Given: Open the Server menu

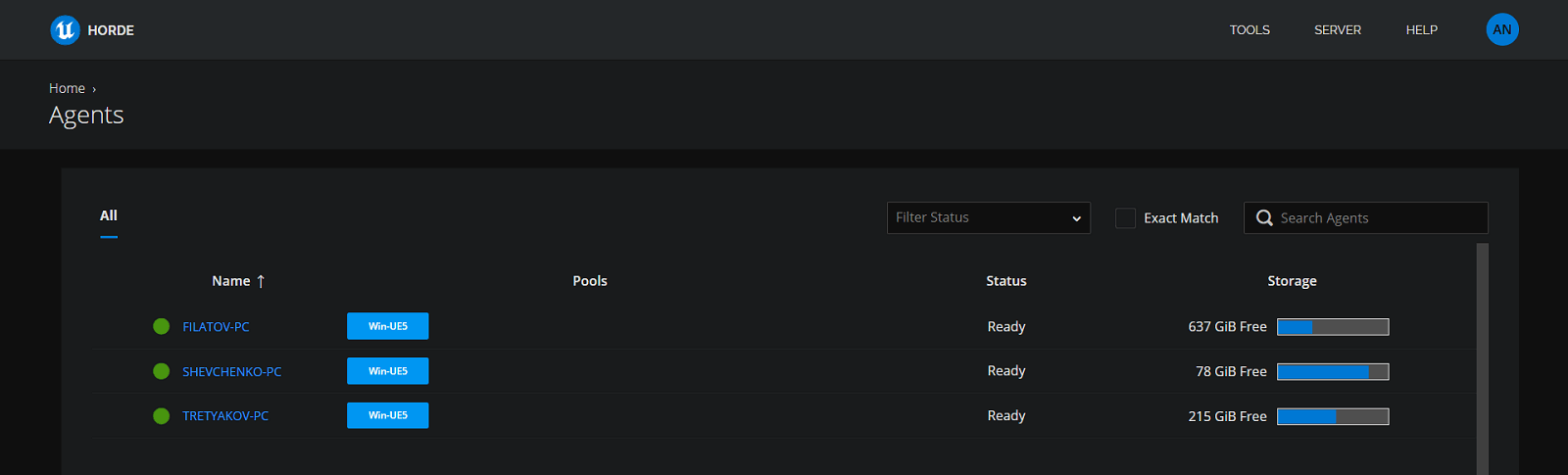Looking at the screenshot, I should coord(1337,30).
